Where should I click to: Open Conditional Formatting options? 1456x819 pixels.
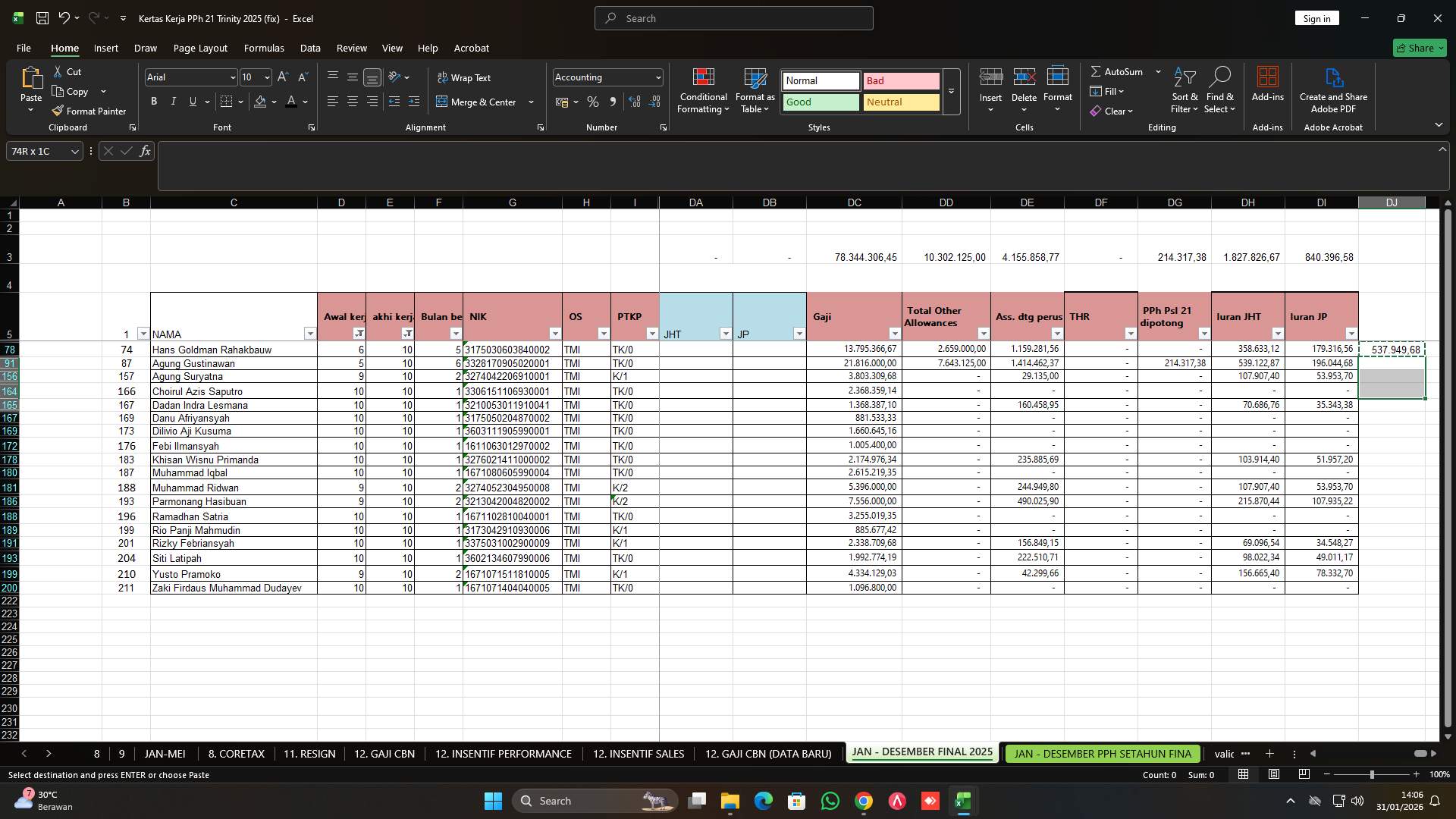[x=703, y=90]
